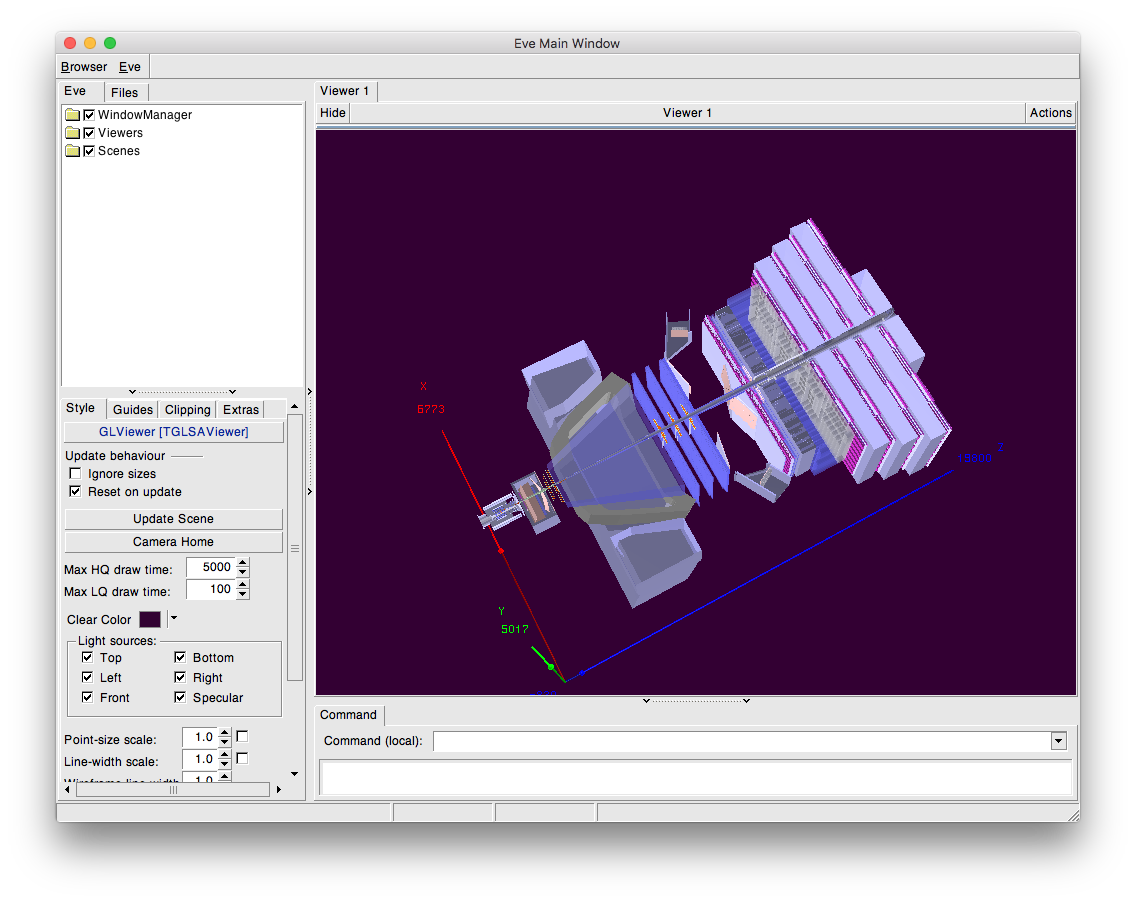Image resolution: width=1136 pixels, height=902 pixels.
Task: Uncheck Reset on update option
Action: click(x=75, y=492)
